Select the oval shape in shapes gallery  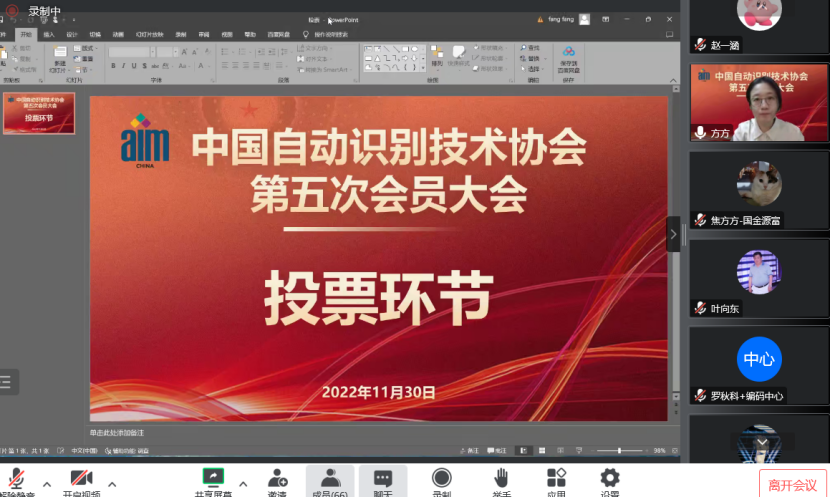pos(414,49)
